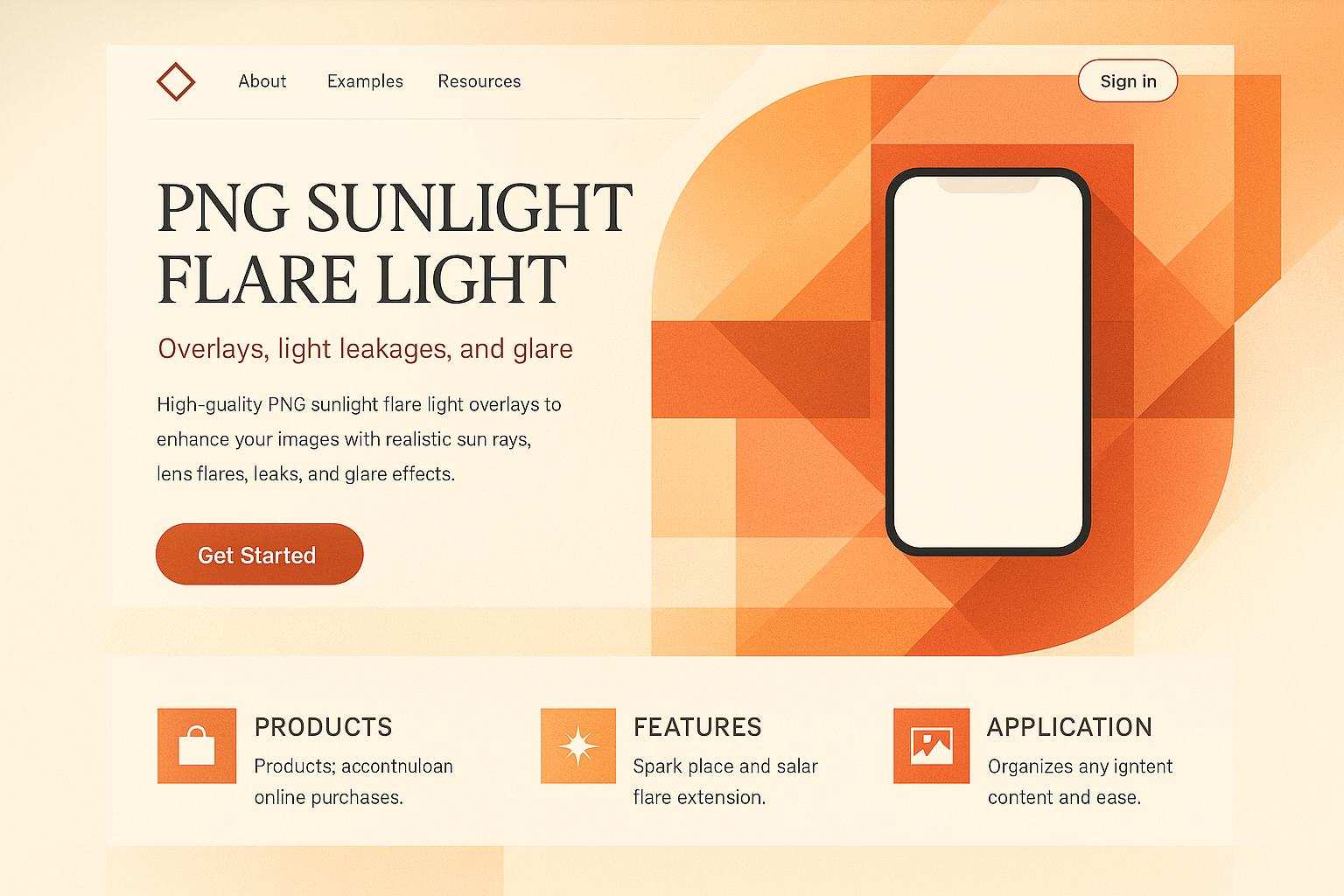Select the PRODUCTS heading
This screenshot has width=1344, height=896.
tap(323, 727)
